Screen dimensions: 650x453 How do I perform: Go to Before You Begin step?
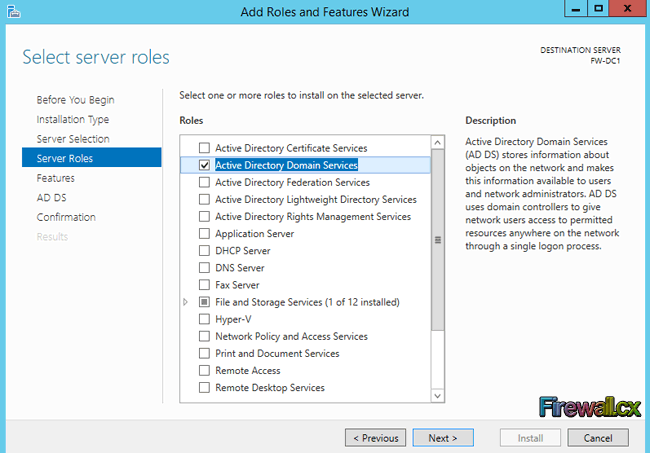[x=75, y=100]
